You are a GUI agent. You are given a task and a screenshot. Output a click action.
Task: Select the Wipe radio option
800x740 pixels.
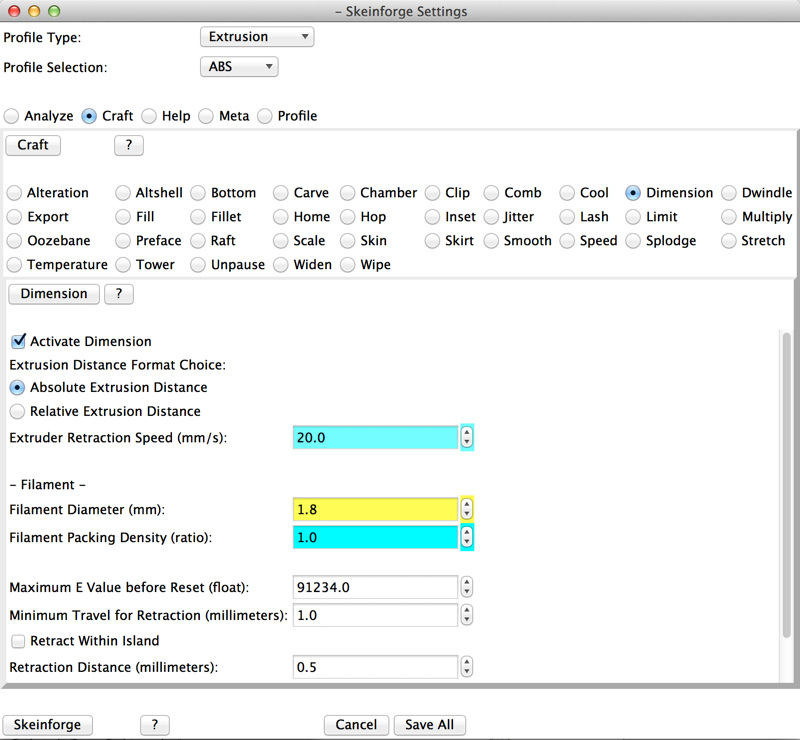point(347,265)
